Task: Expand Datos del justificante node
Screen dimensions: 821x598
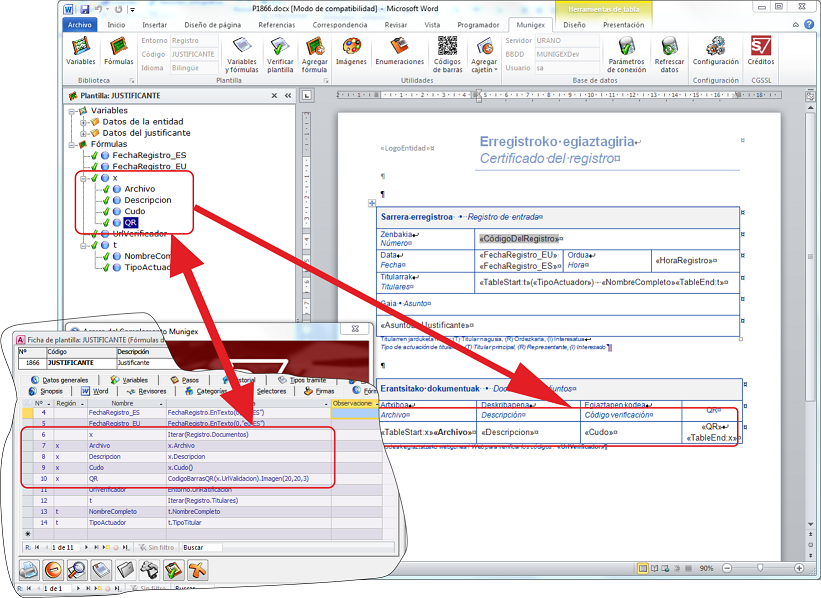Action: [83, 134]
